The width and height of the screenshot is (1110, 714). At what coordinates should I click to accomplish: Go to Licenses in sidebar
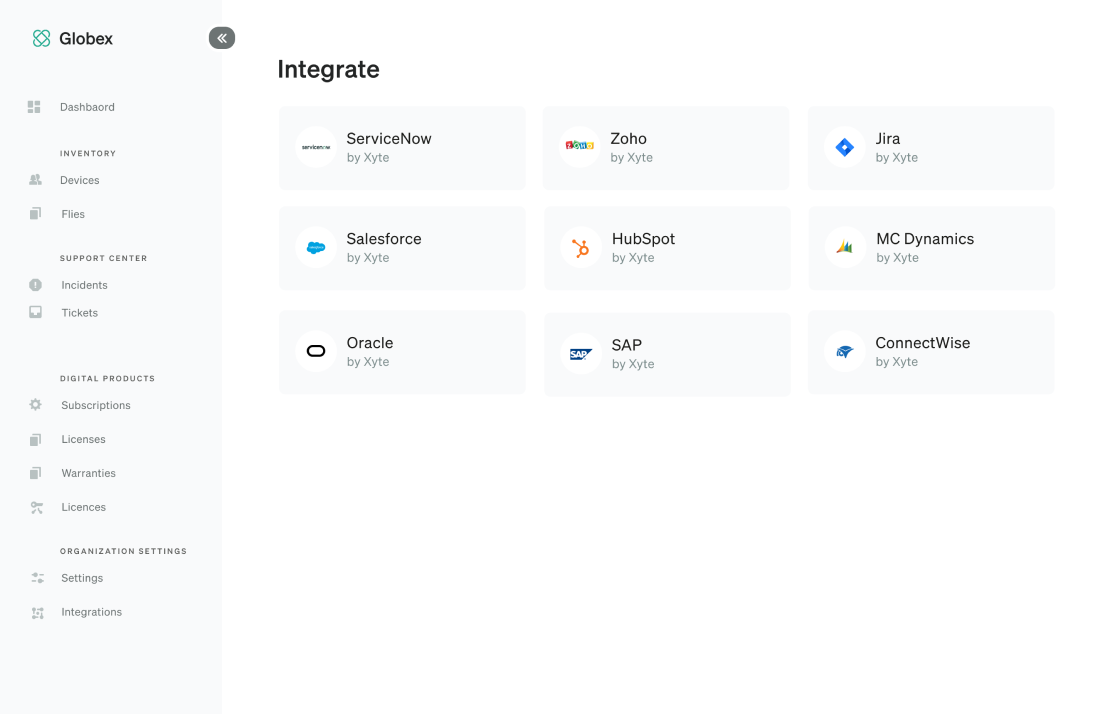(x=83, y=439)
